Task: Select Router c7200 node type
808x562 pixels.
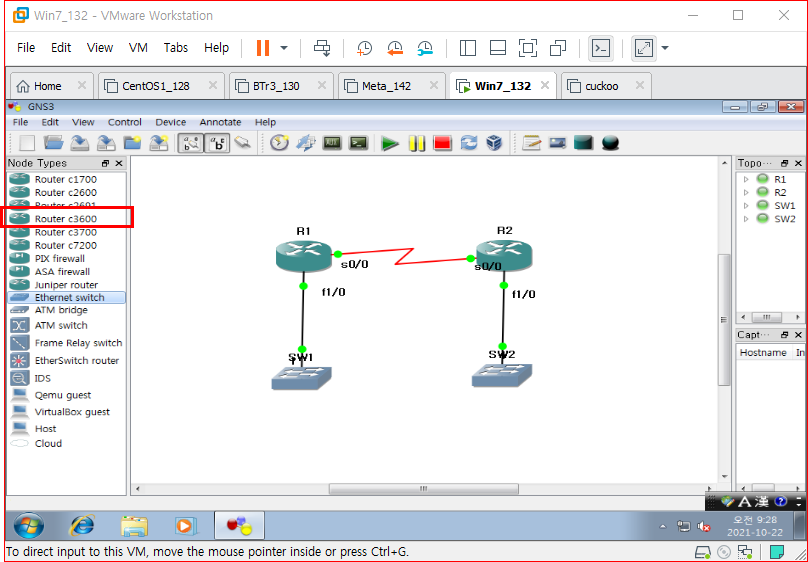Action: pyautogui.click(x=67, y=245)
